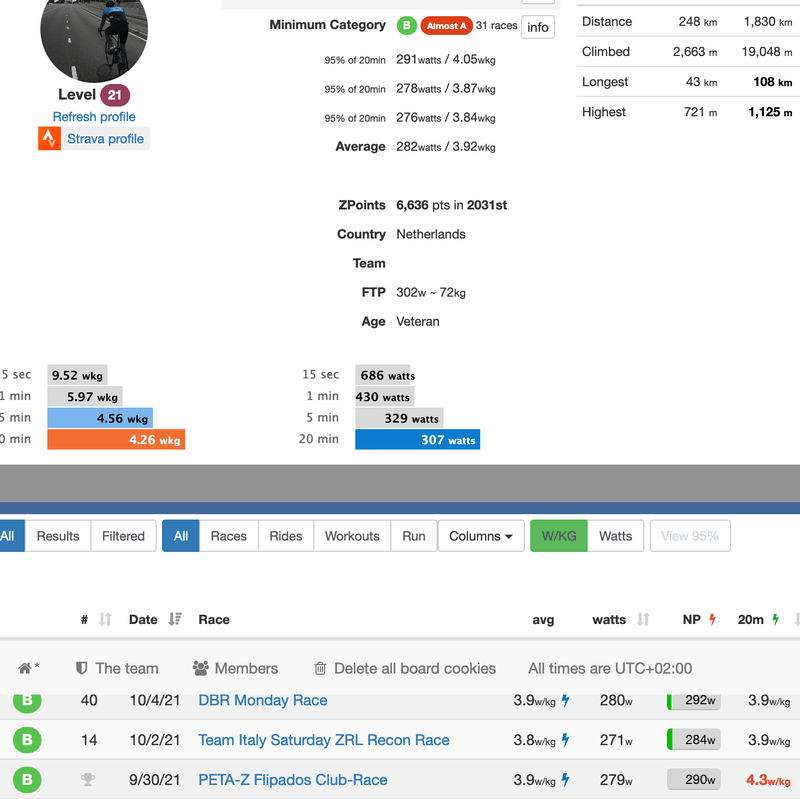Image resolution: width=800 pixels, height=799 pixels.
Task: Click Refresh profile link
Action: coord(94,116)
